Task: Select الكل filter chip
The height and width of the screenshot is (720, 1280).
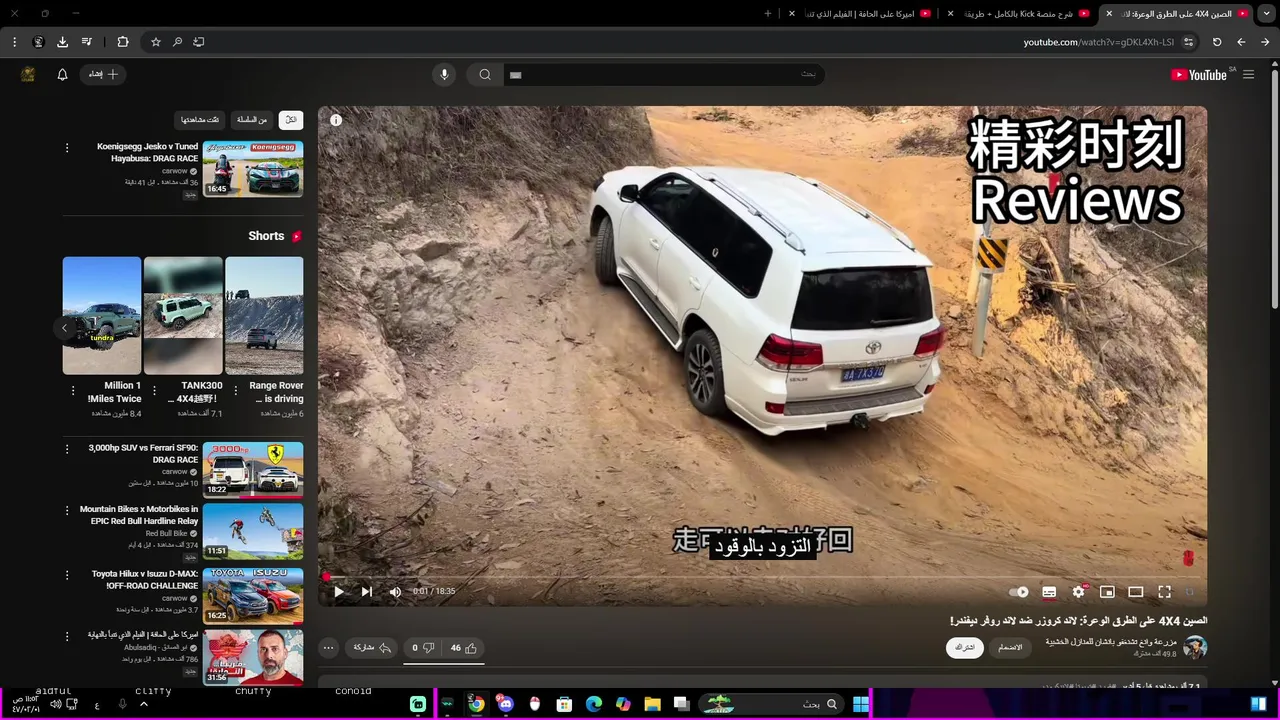Action: [x=291, y=120]
